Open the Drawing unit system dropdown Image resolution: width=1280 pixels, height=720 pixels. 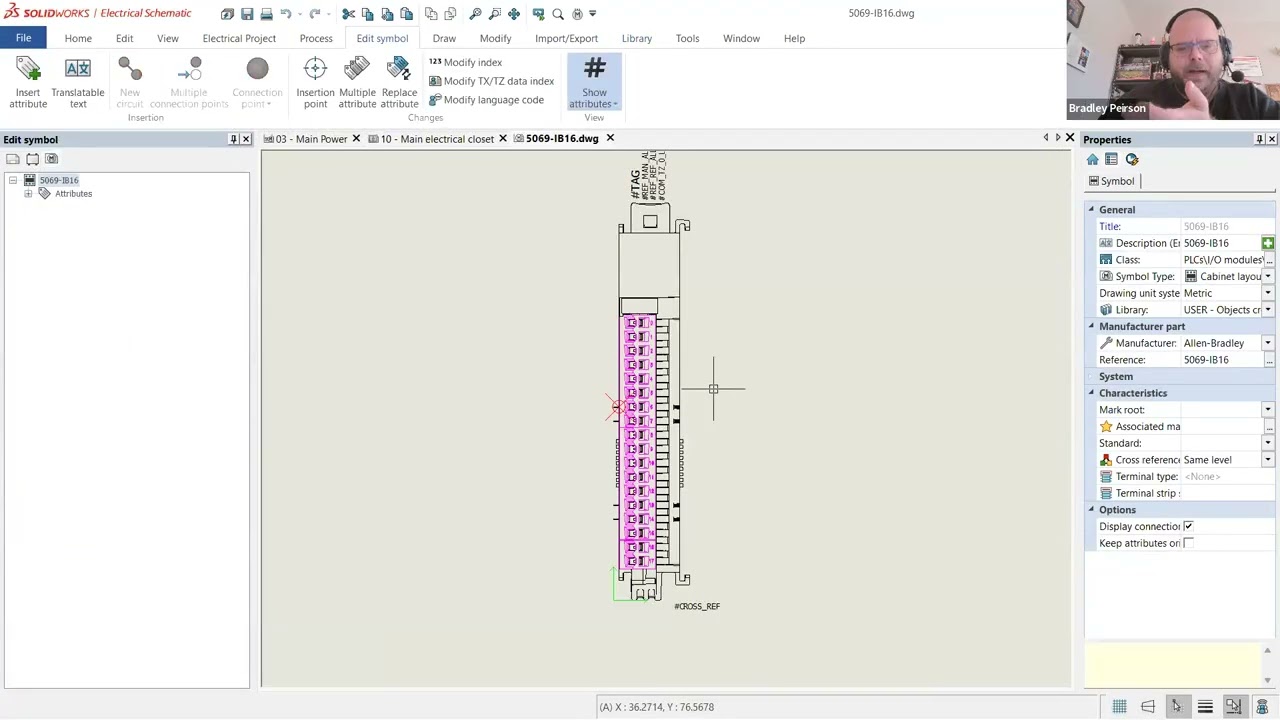point(1267,293)
